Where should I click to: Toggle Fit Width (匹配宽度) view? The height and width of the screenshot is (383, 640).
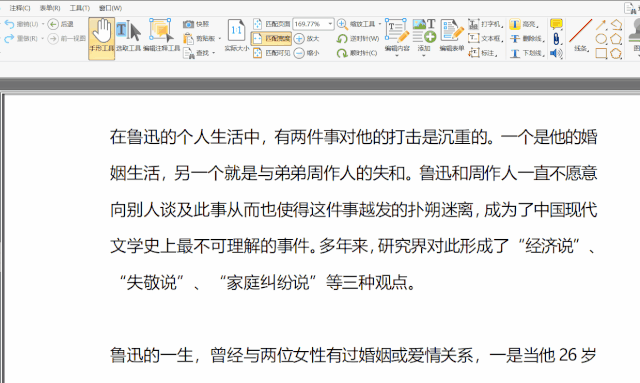click(271, 38)
